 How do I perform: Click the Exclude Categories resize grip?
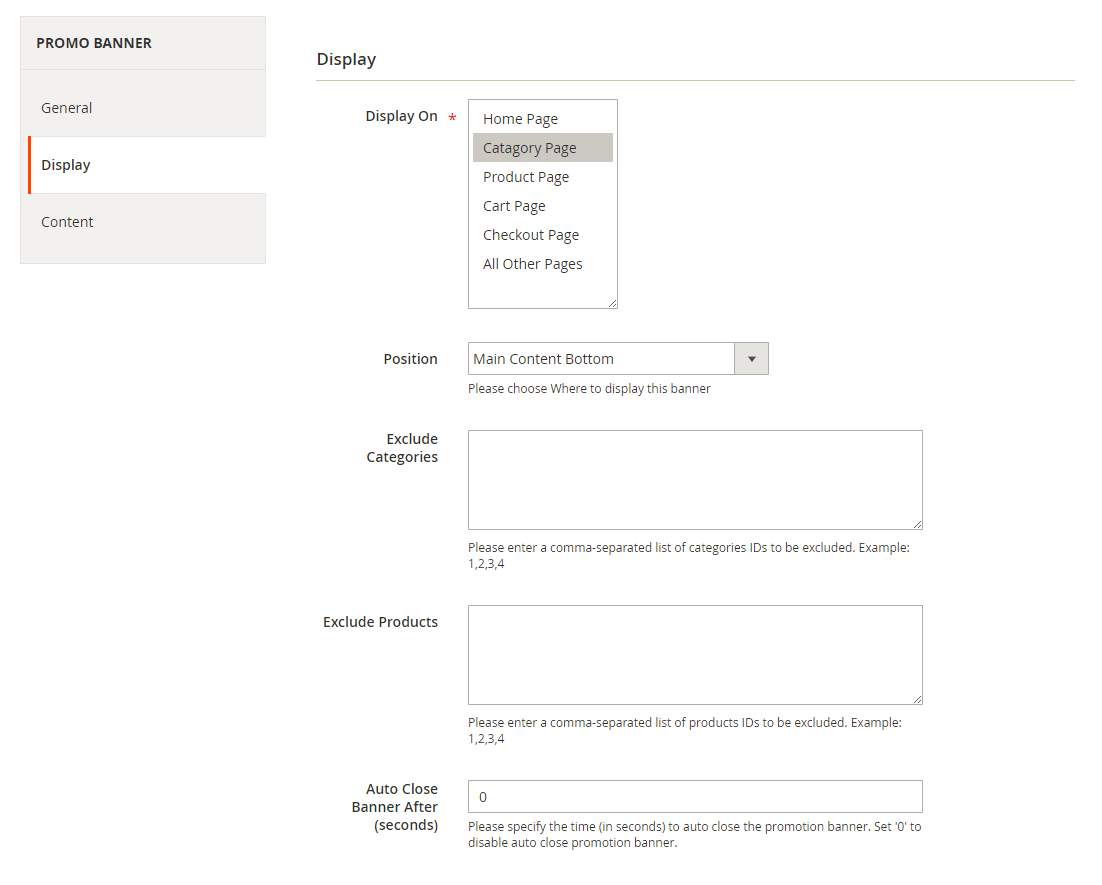pyautogui.click(x=917, y=524)
